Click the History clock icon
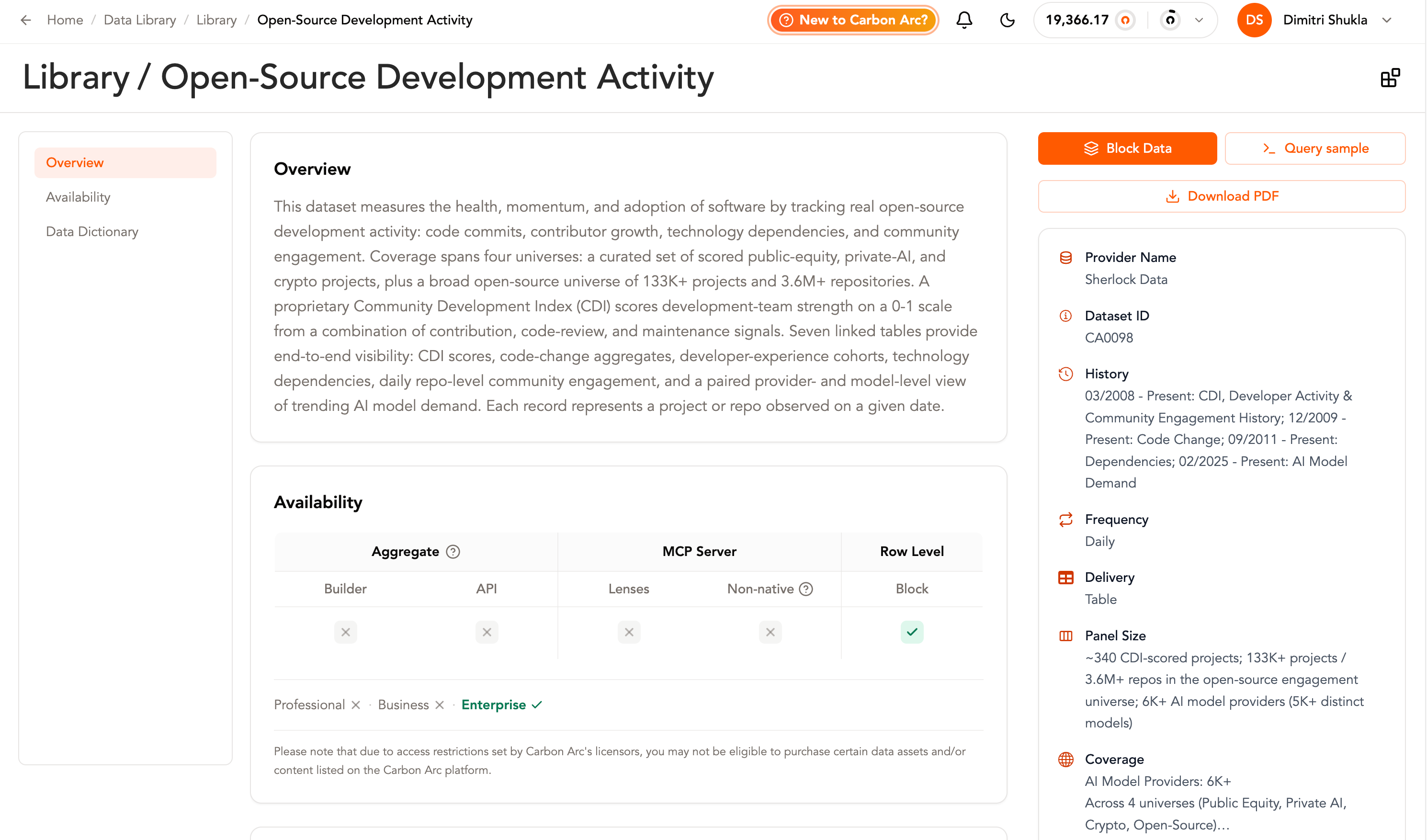The width and height of the screenshot is (1427, 840). [x=1065, y=375]
